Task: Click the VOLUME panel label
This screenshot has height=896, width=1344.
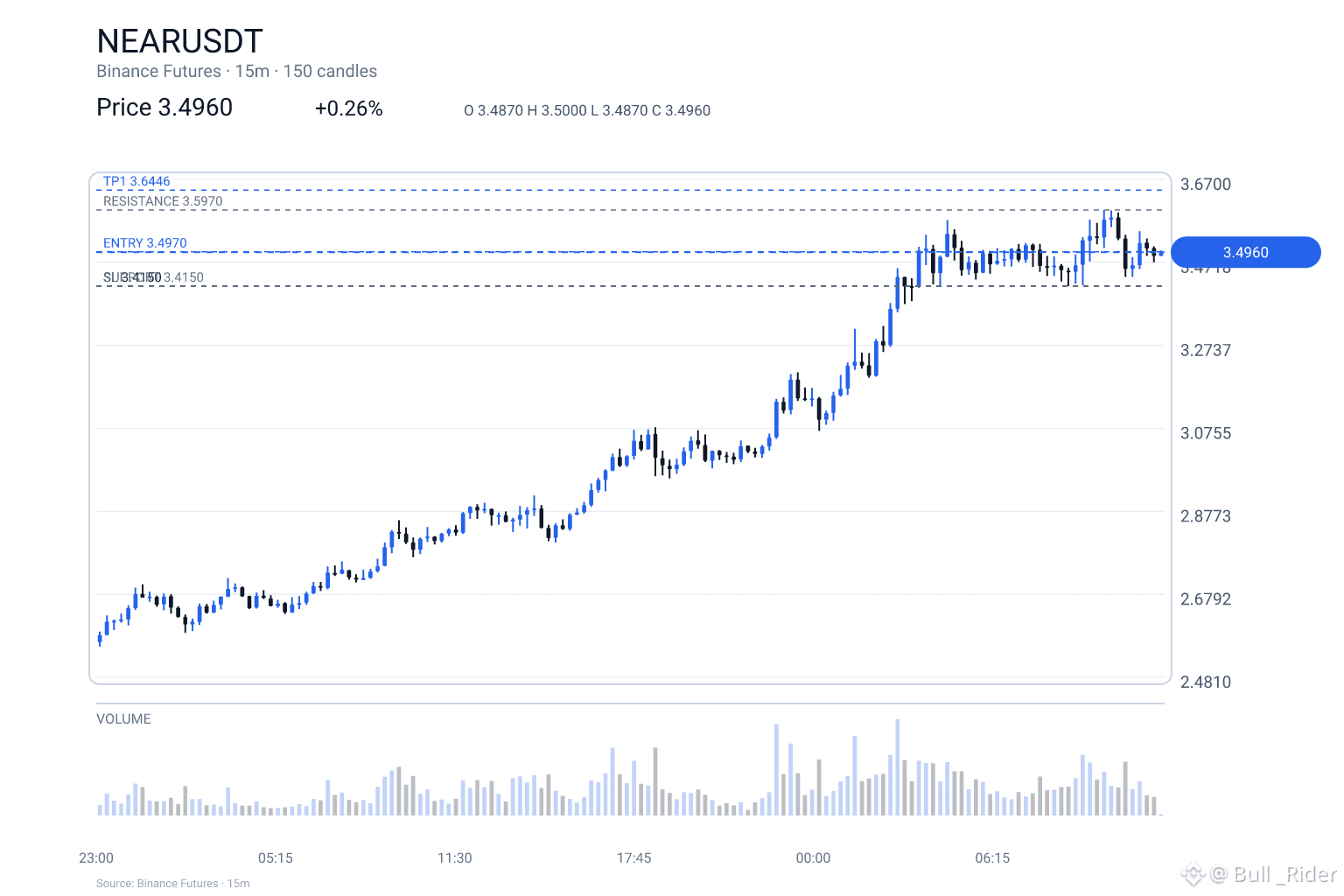Action: point(123,719)
